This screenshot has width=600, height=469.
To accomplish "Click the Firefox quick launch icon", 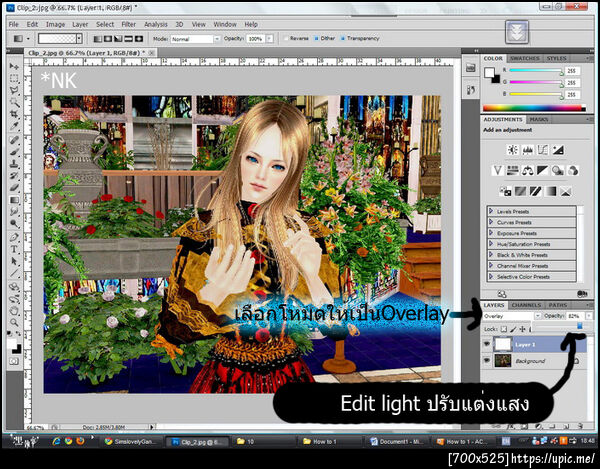I will [80, 441].
